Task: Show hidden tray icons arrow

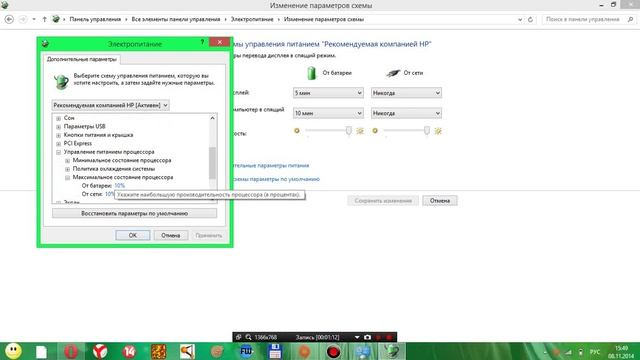Action: pyautogui.click(x=545, y=352)
